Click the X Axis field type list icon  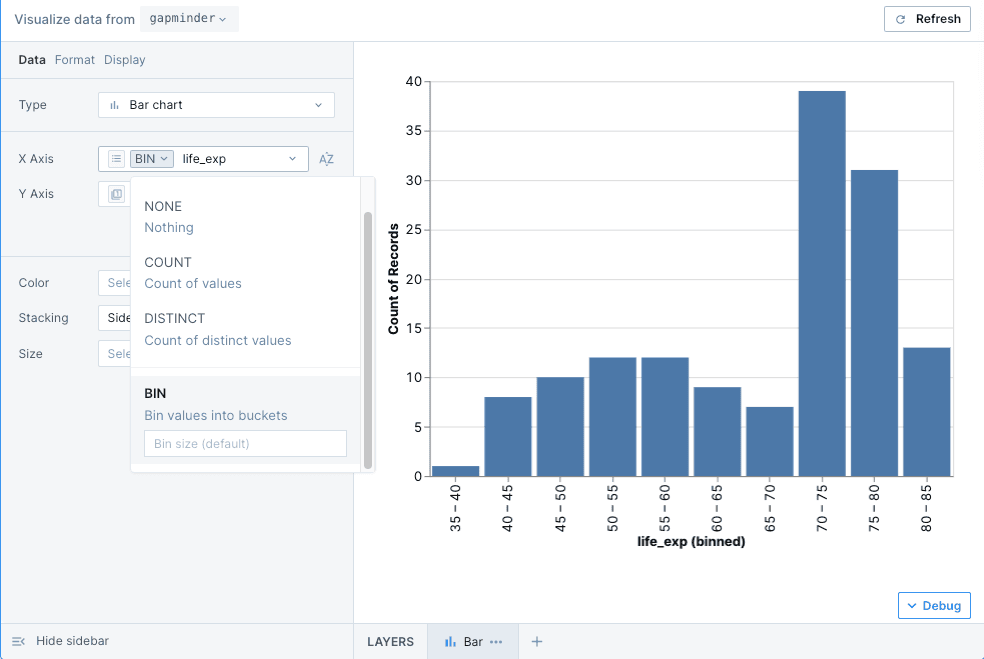pos(116,159)
